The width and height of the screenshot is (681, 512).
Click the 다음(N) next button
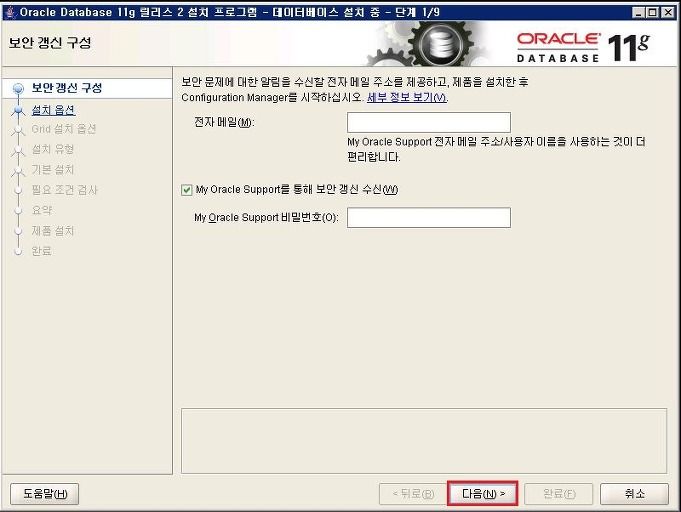483,494
